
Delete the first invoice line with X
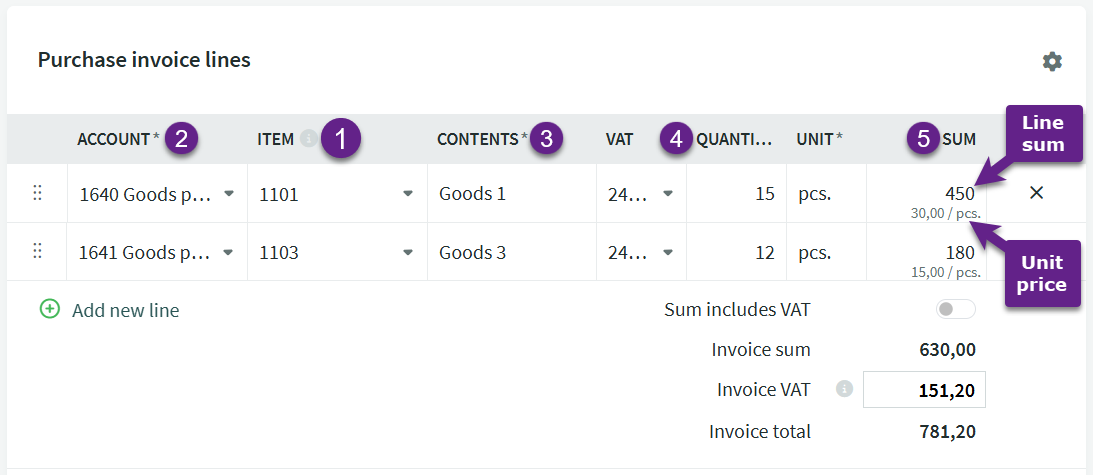[x=1036, y=193]
